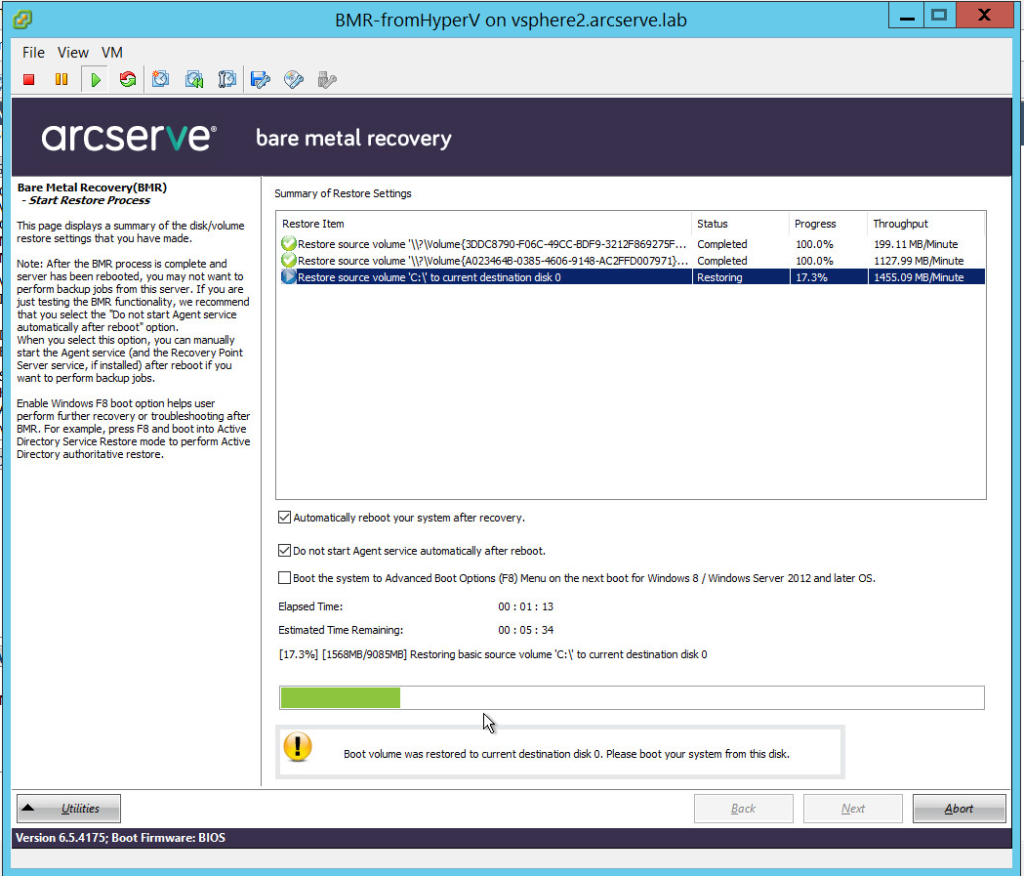Click the Boot volume was restored message
This screenshot has height=876, width=1024.
click(566, 754)
